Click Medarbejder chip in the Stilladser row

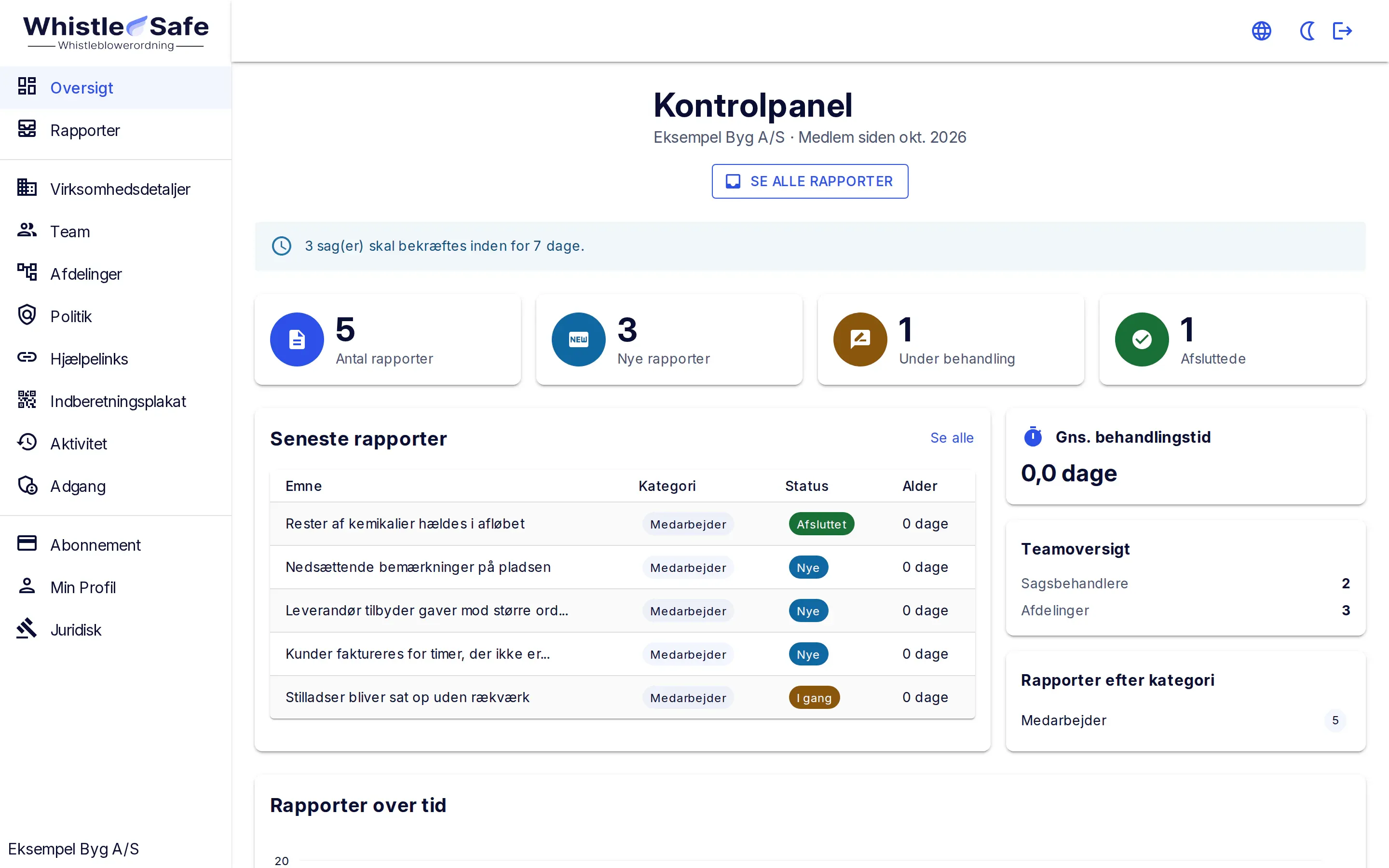pyautogui.click(x=688, y=697)
